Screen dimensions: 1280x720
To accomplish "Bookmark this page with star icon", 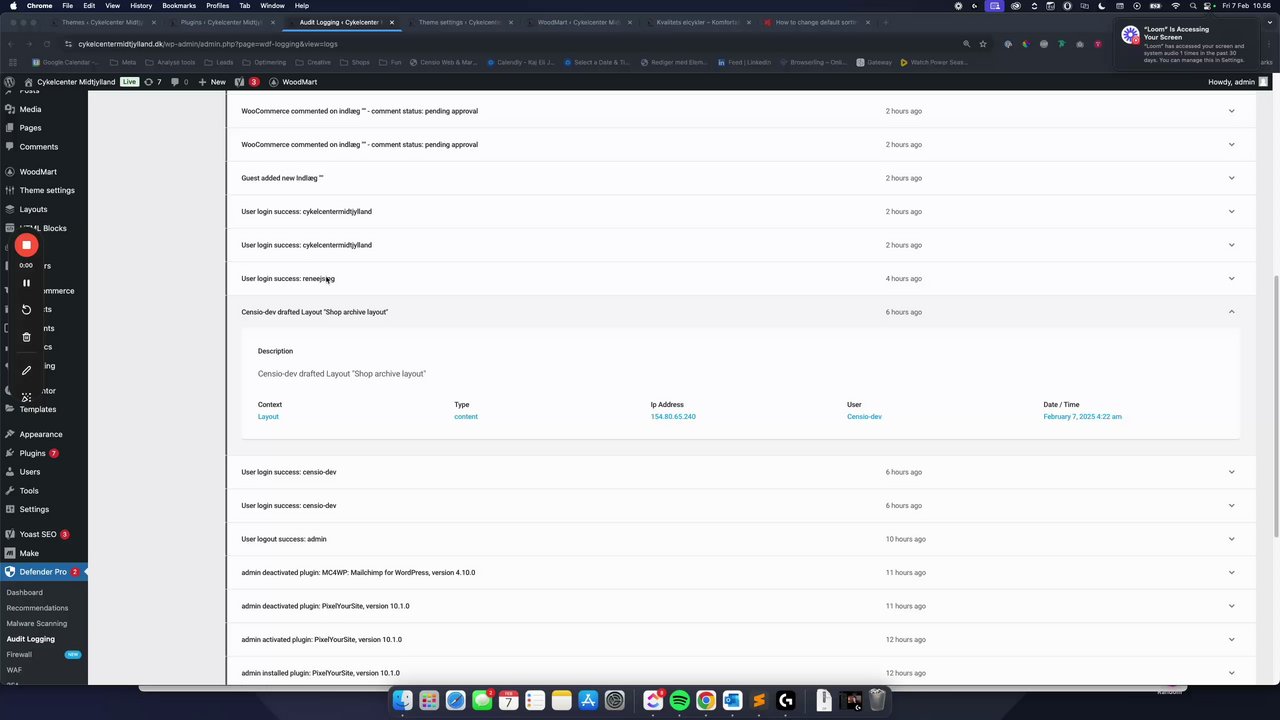I will 983,44.
